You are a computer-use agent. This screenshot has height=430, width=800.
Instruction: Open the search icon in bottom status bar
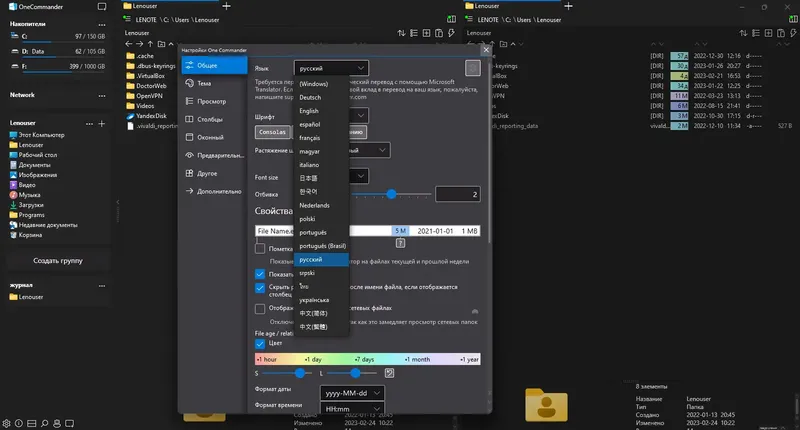pos(44,423)
